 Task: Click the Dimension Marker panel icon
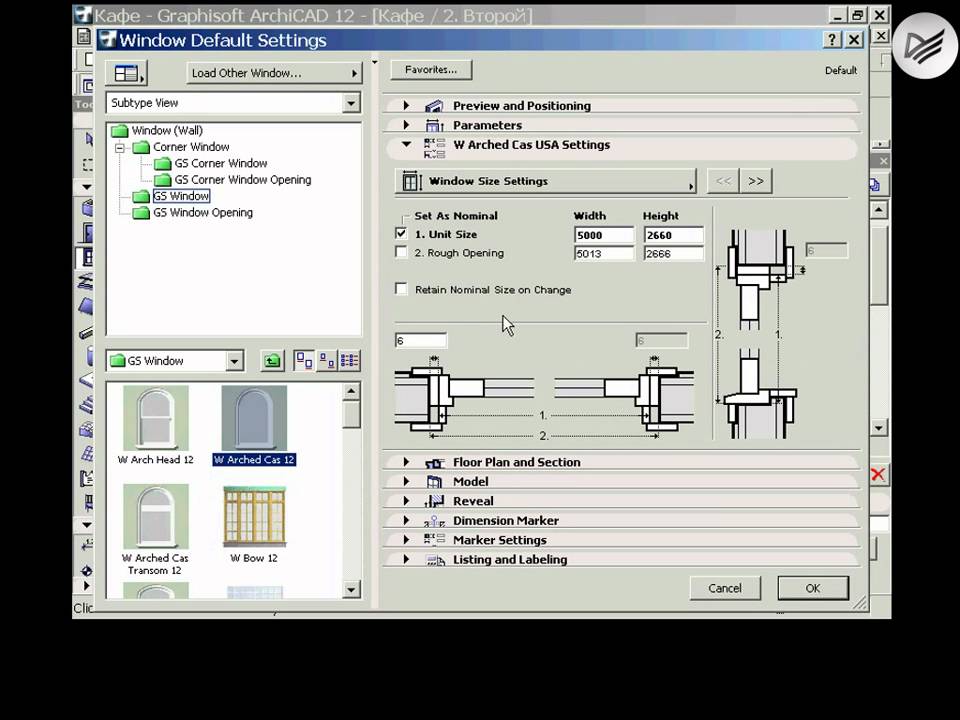coord(434,521)
